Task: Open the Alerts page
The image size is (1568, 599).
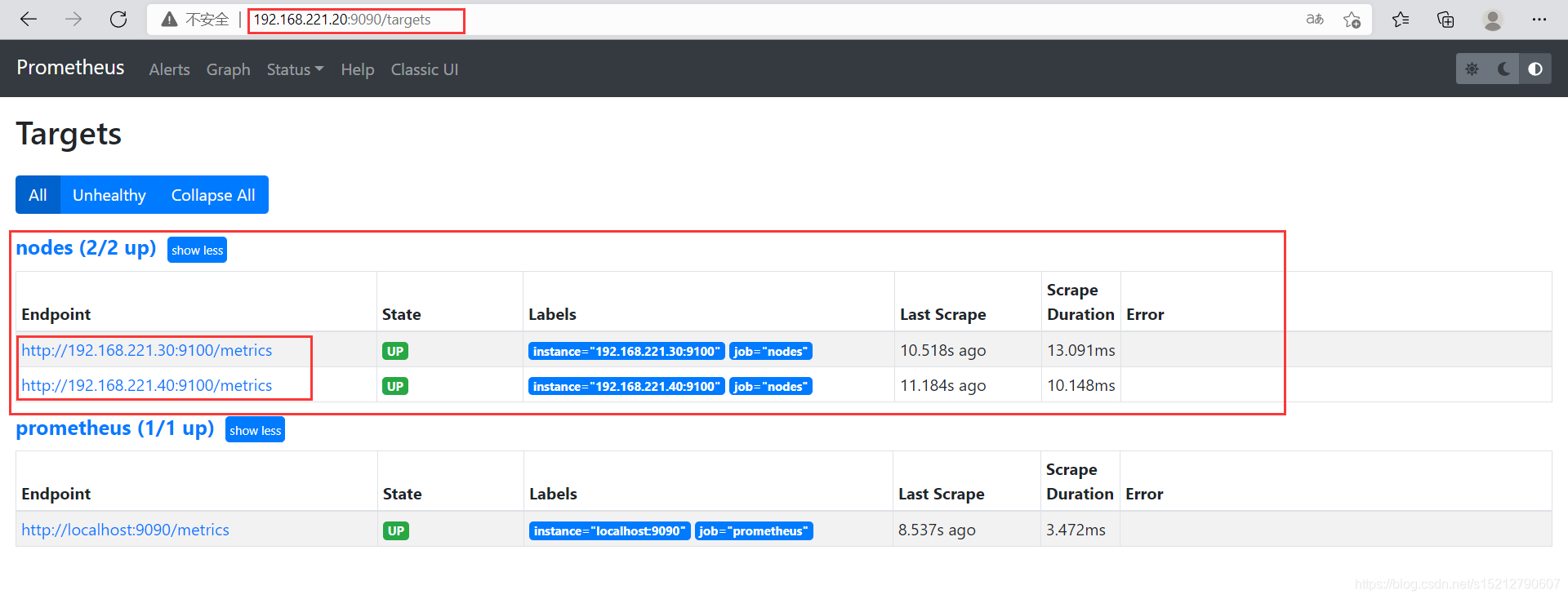Action: (169, 70)
